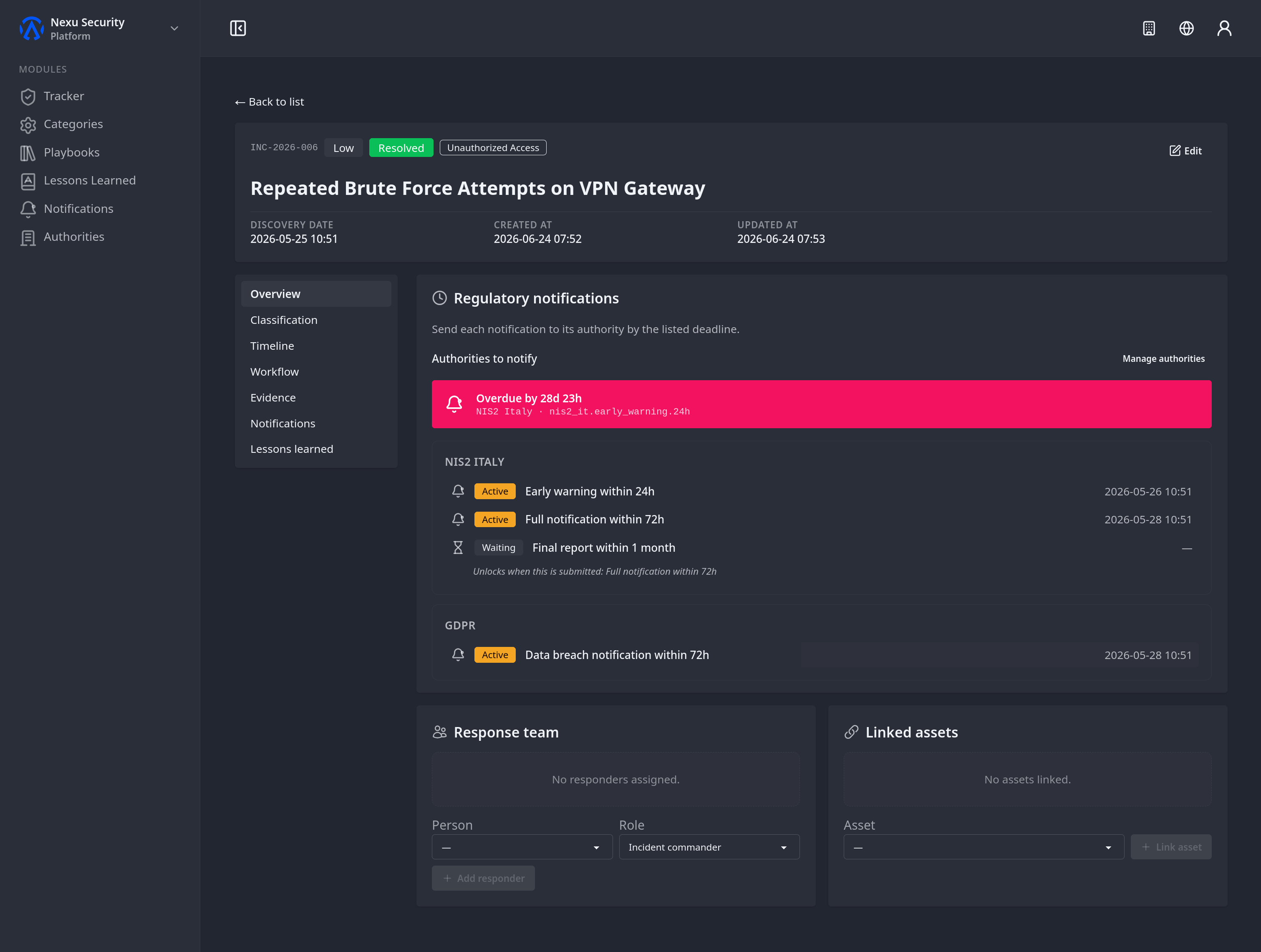Click the Tracker shield icon
1261x952 pixels.
(x=28, y=96)
